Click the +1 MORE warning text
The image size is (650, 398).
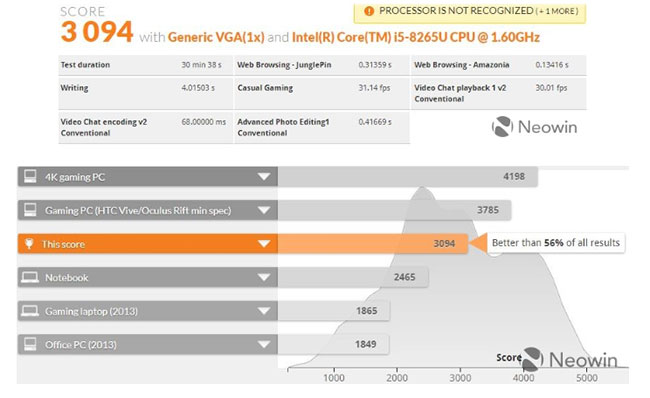[x=557, y=12]
